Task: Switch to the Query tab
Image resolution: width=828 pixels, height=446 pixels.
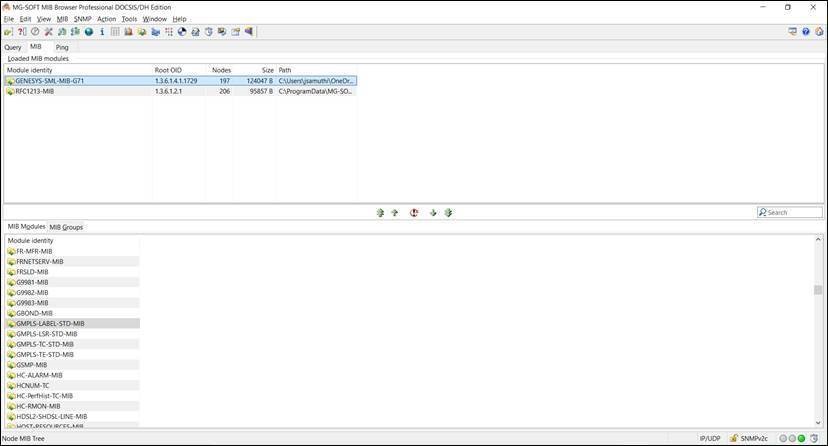Action: 13,47
